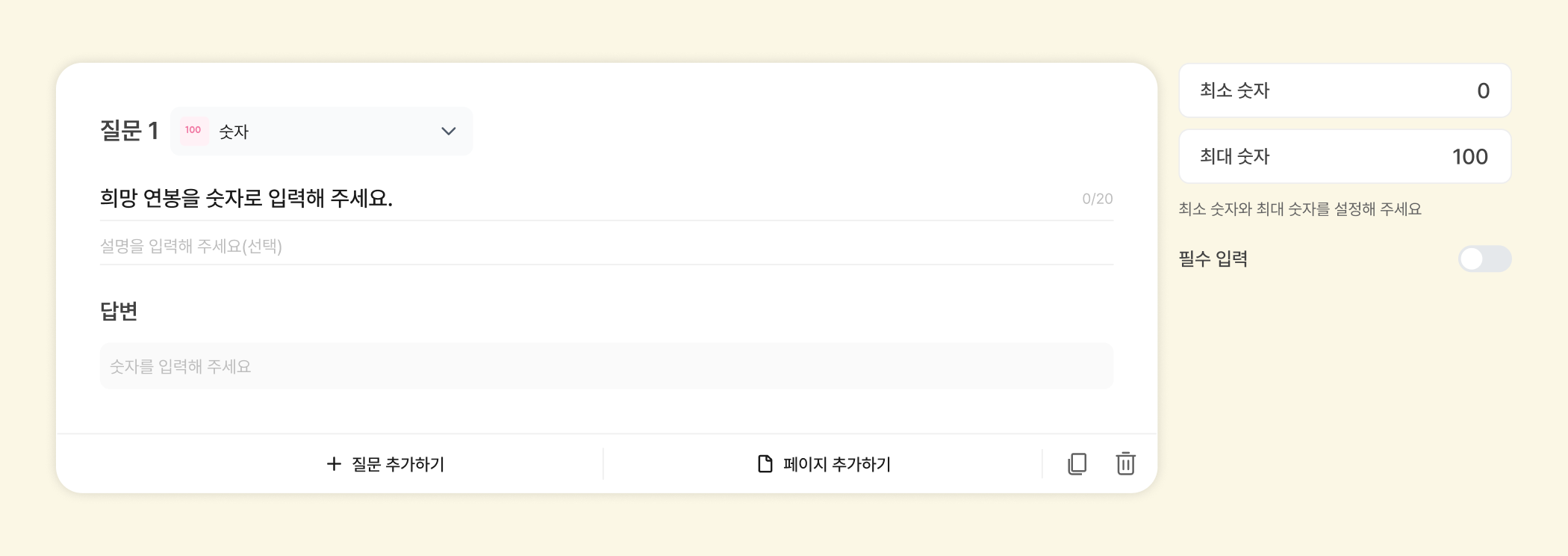Click the 숫자를 입력해 주세요 answer field
Image resolution: width=1568 pixels, height=556 pixels.
tap(606, 366)
